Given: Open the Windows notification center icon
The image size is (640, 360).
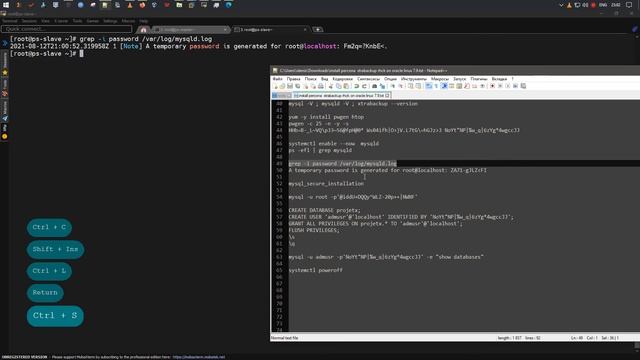Looking at the screenshot, I should tap(629, 5).
